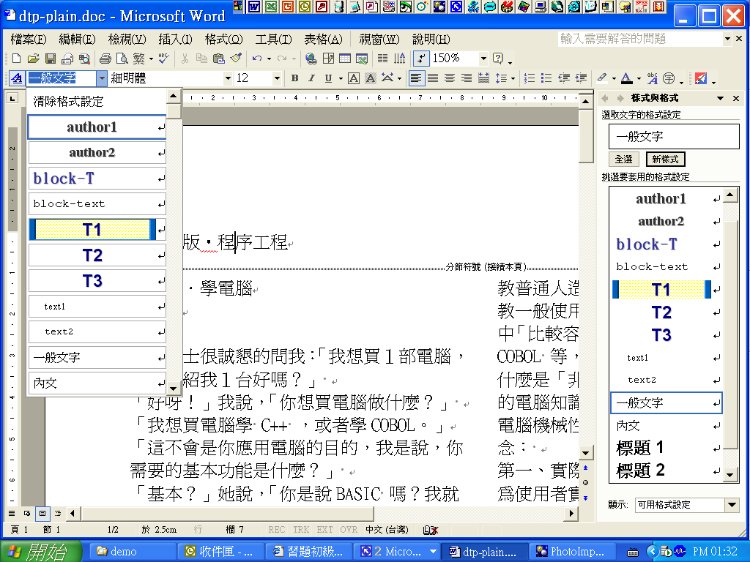Switch to PhotoImp taskbar item
750x562 pixels.
570,551
